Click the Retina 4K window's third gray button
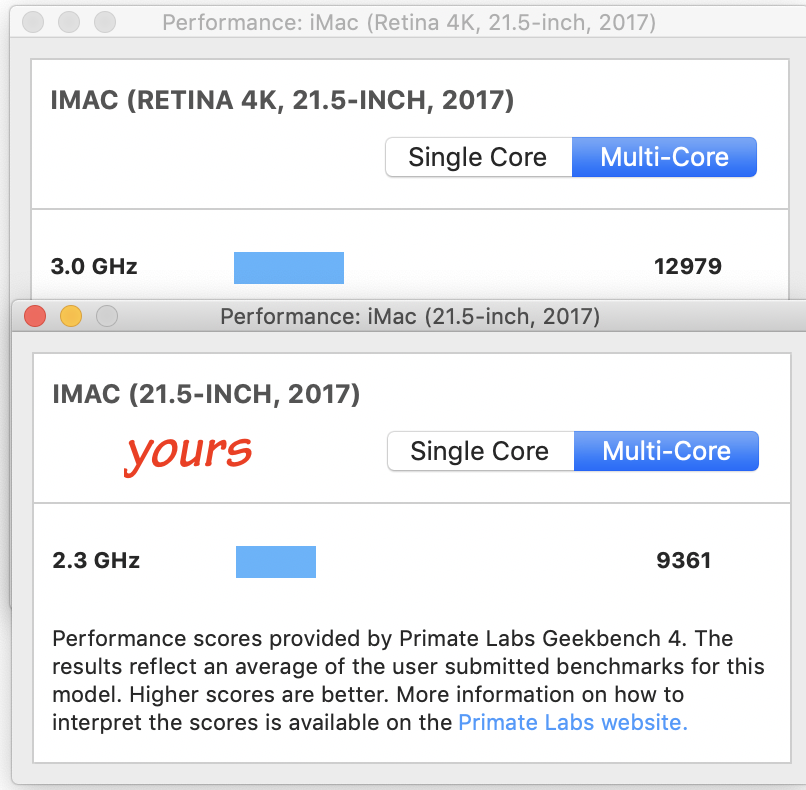The width and height of the screenshot is (806, 790). click(x=105, y=22)
